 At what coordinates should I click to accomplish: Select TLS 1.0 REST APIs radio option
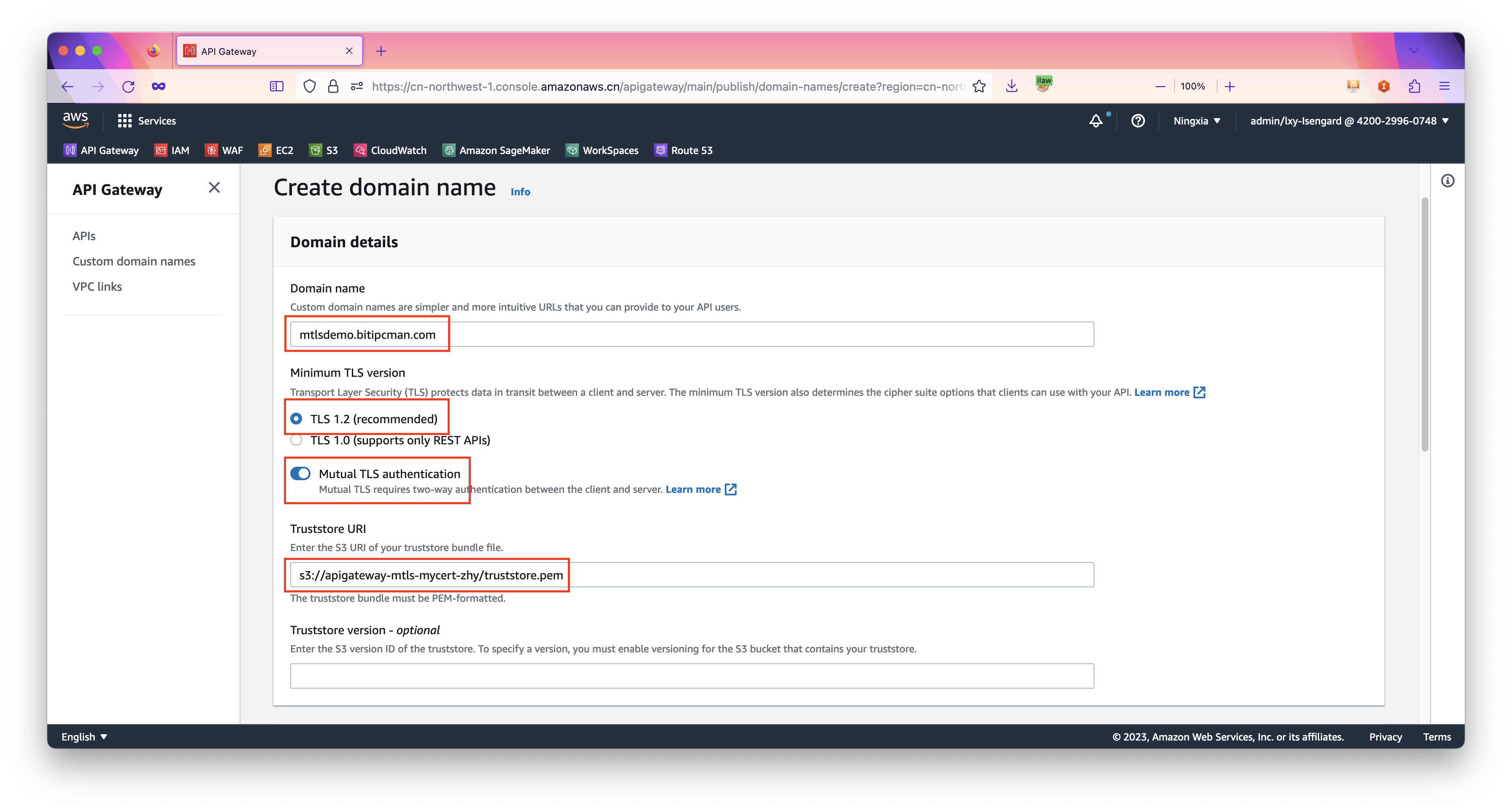click(x=297, y=440)
